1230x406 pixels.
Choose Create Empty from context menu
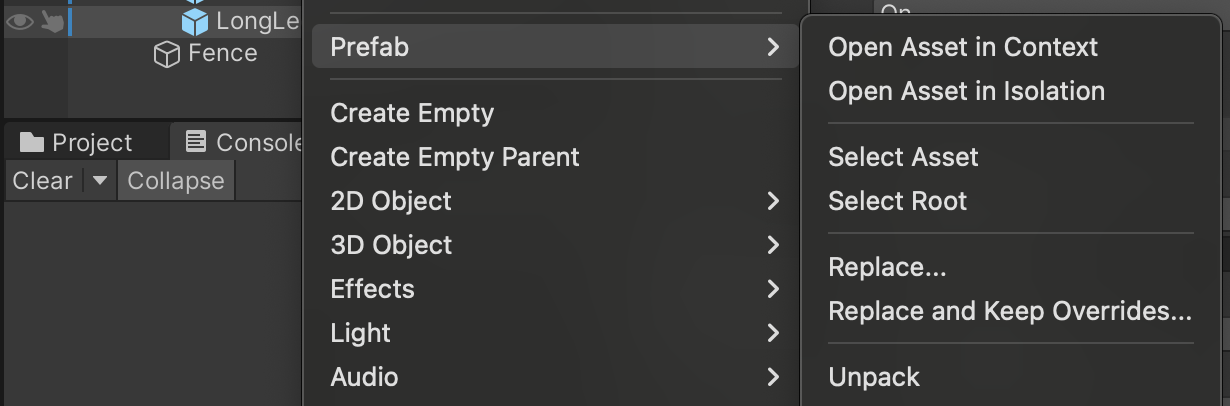[412, 113]
